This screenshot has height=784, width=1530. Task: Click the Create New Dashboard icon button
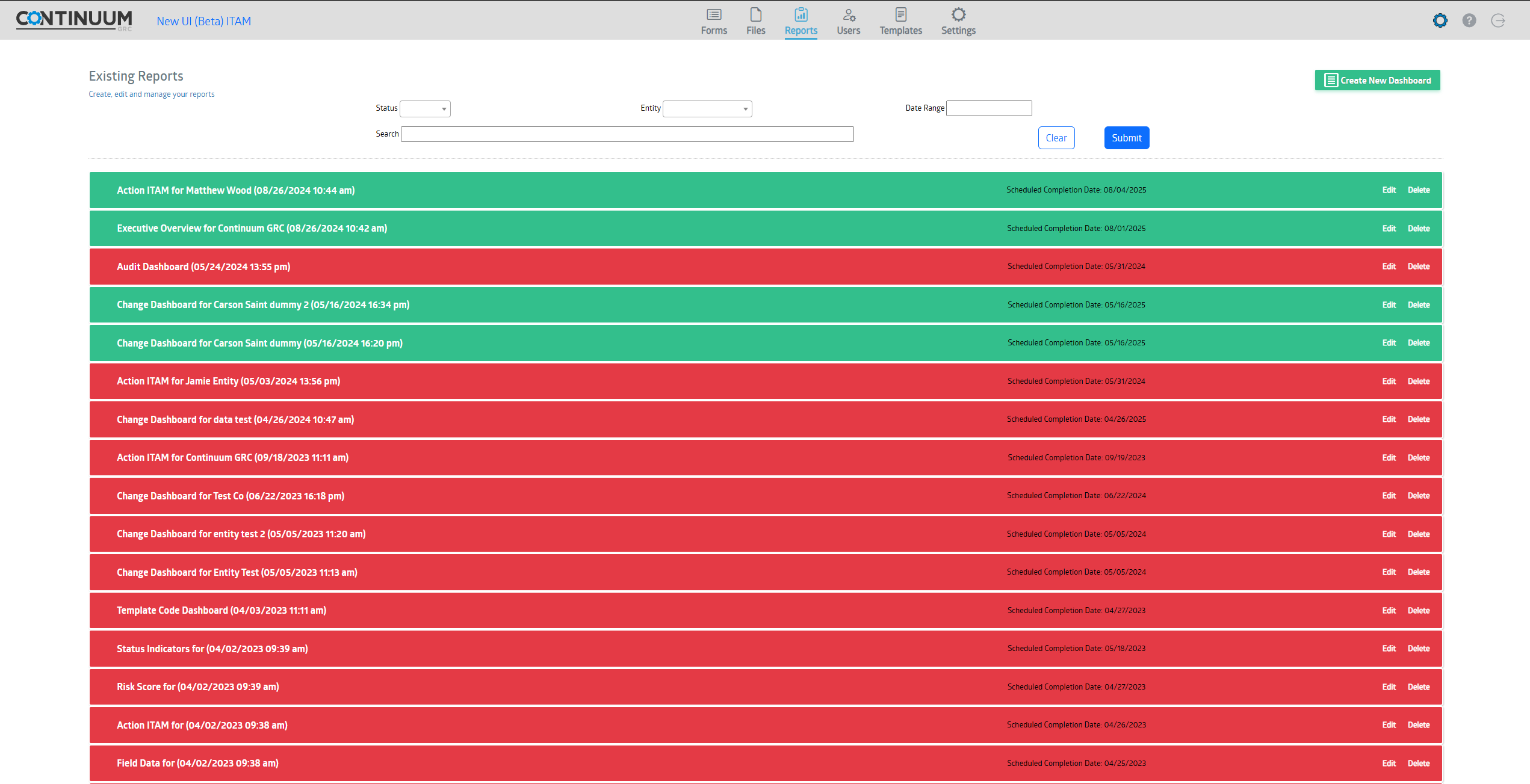coord(1377,79)
